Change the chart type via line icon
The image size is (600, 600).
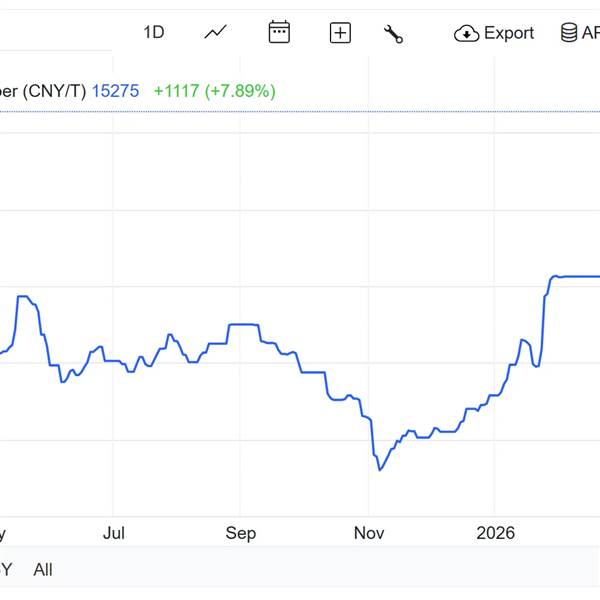tap(215, 33)
